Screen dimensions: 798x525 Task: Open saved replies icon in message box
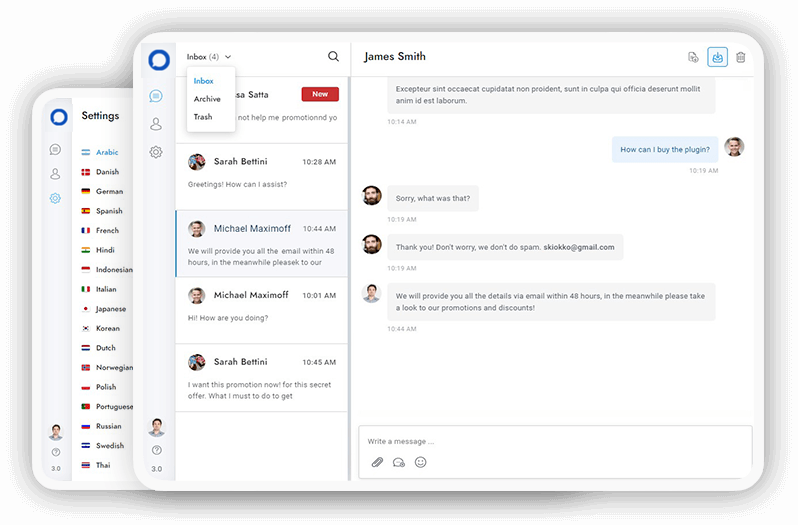(398, 462)
